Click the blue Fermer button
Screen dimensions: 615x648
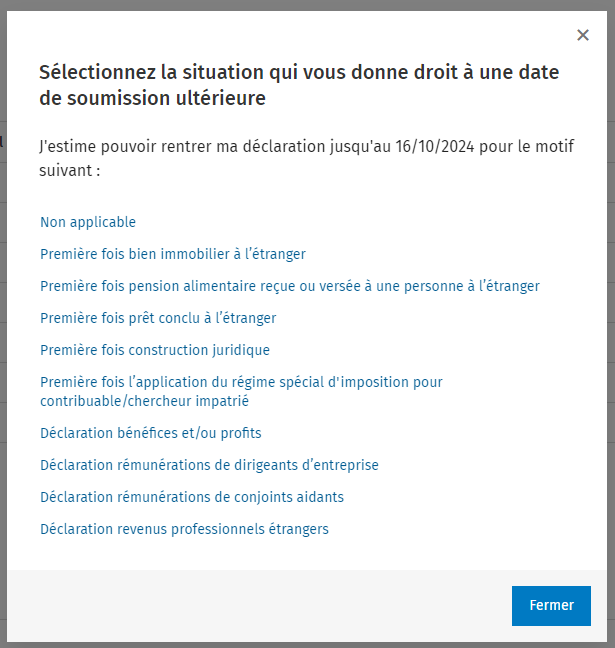[x=551, y=605]
